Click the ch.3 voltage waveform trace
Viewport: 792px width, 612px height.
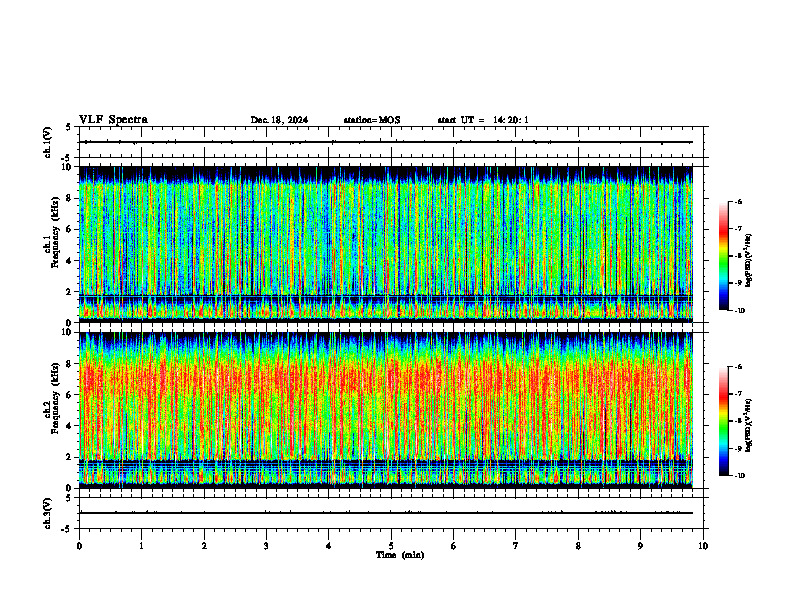coord(386,513)
